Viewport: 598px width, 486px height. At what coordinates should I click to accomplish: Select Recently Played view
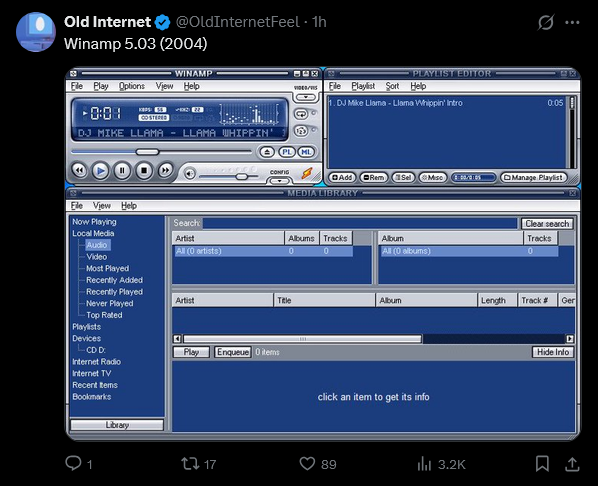pyautogui.click(x=114, y=292)
